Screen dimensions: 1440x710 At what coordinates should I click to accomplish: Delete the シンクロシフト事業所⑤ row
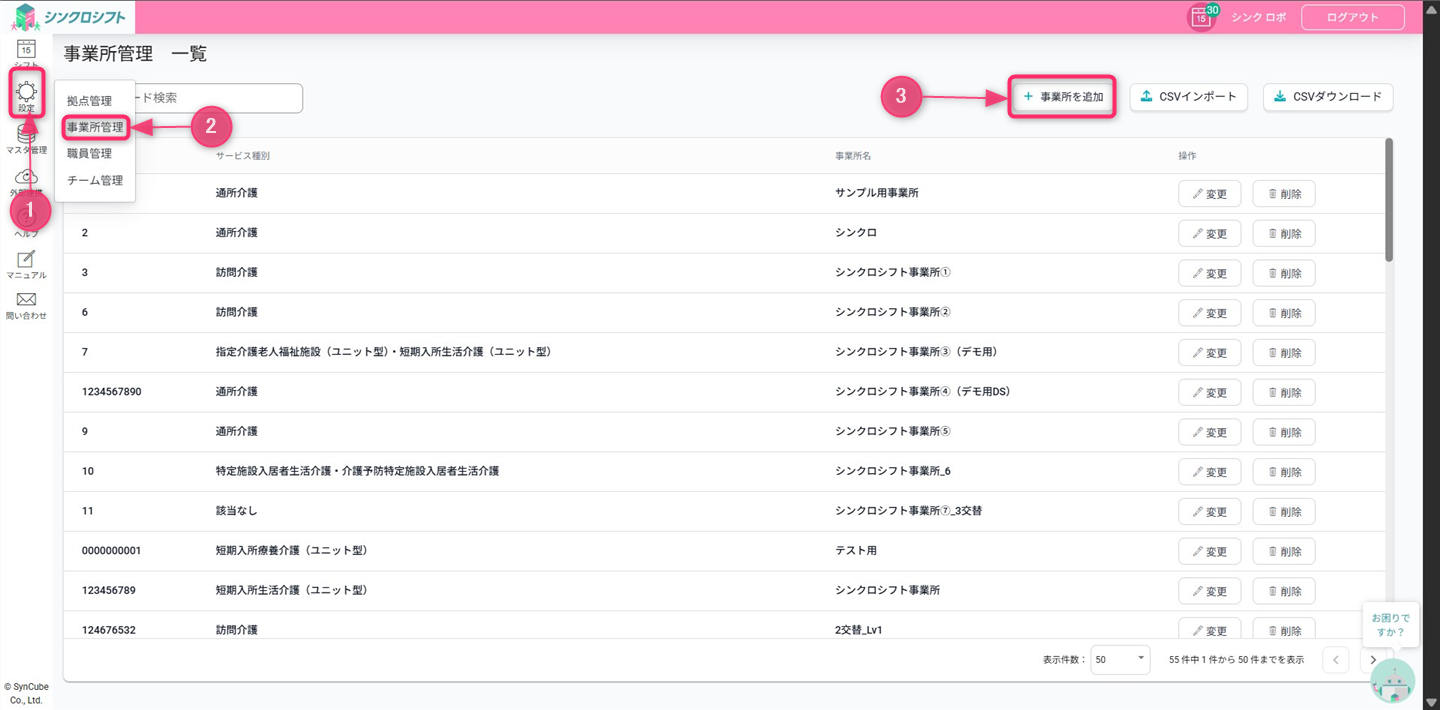(1283, 432)
